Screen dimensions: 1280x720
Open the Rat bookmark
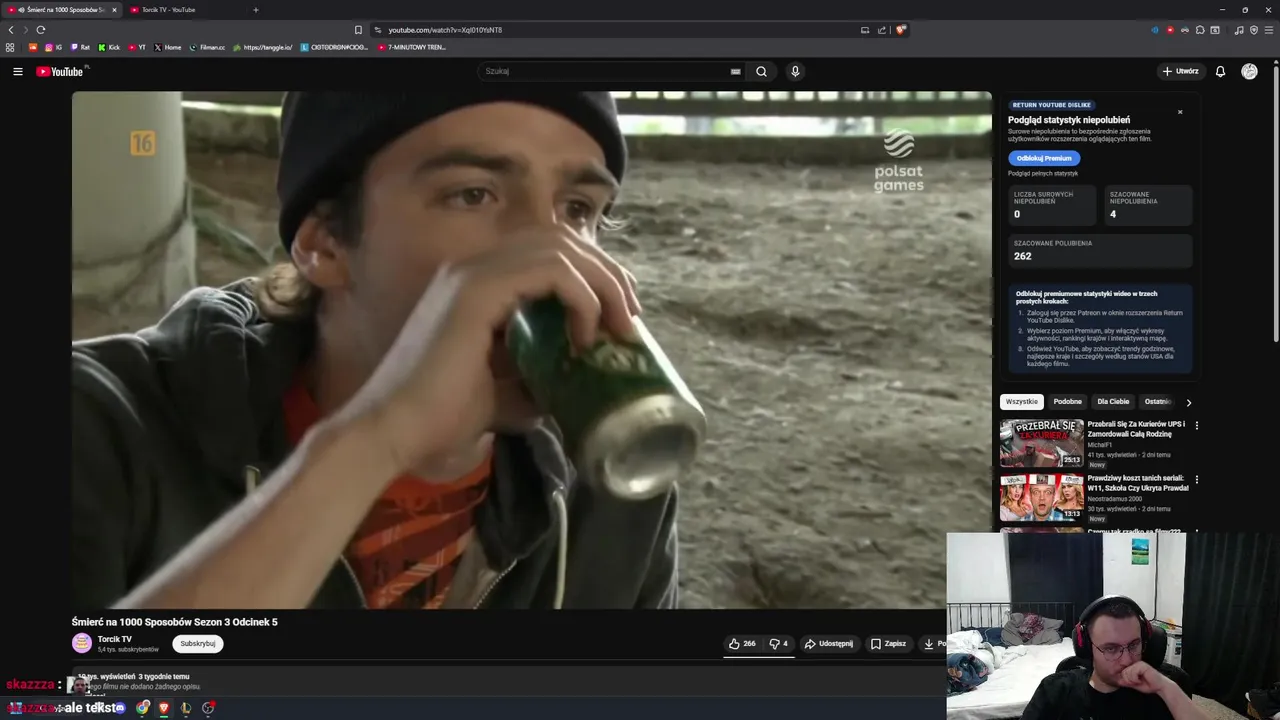pos(80,47)
